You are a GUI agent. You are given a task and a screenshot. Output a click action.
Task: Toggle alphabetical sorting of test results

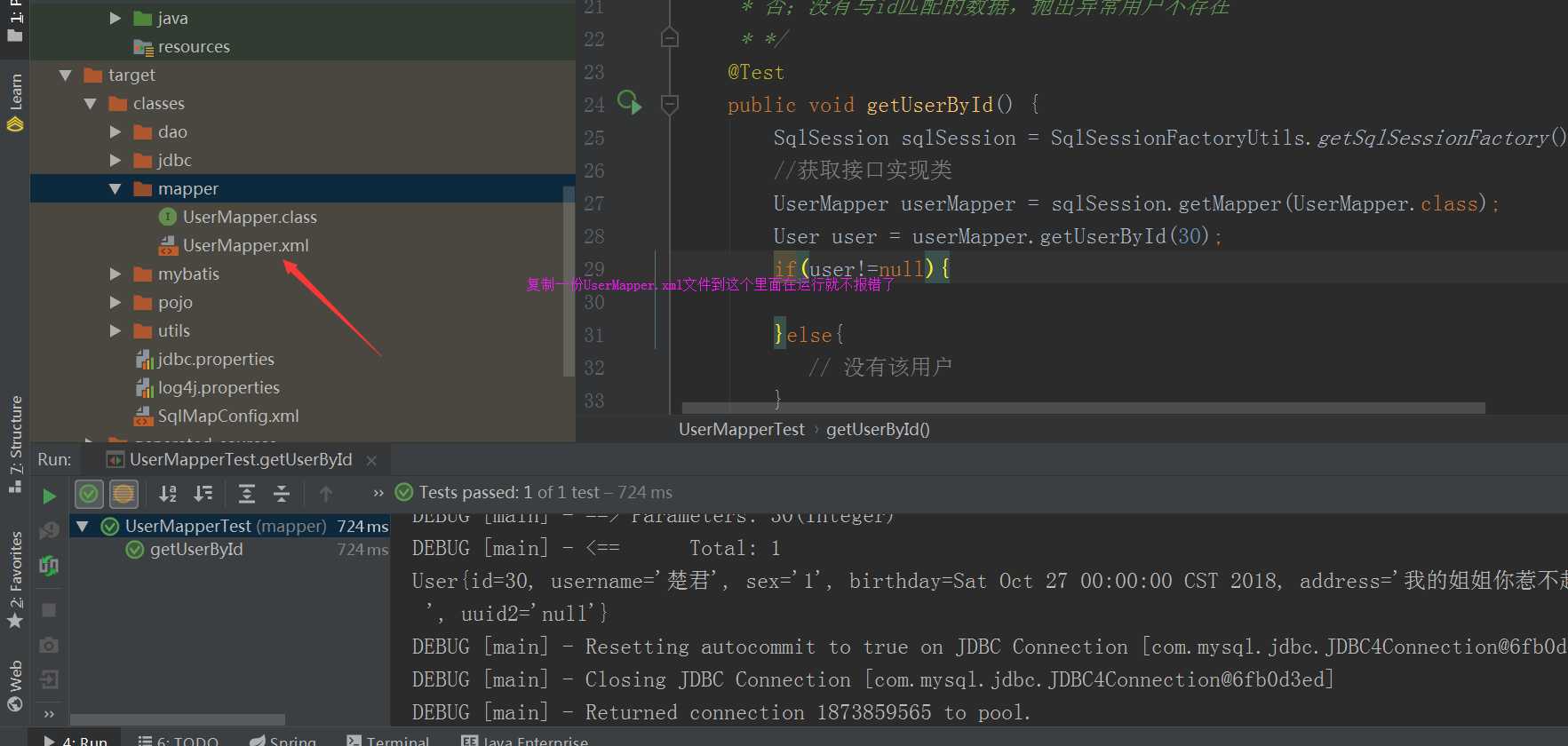point(168,494)
